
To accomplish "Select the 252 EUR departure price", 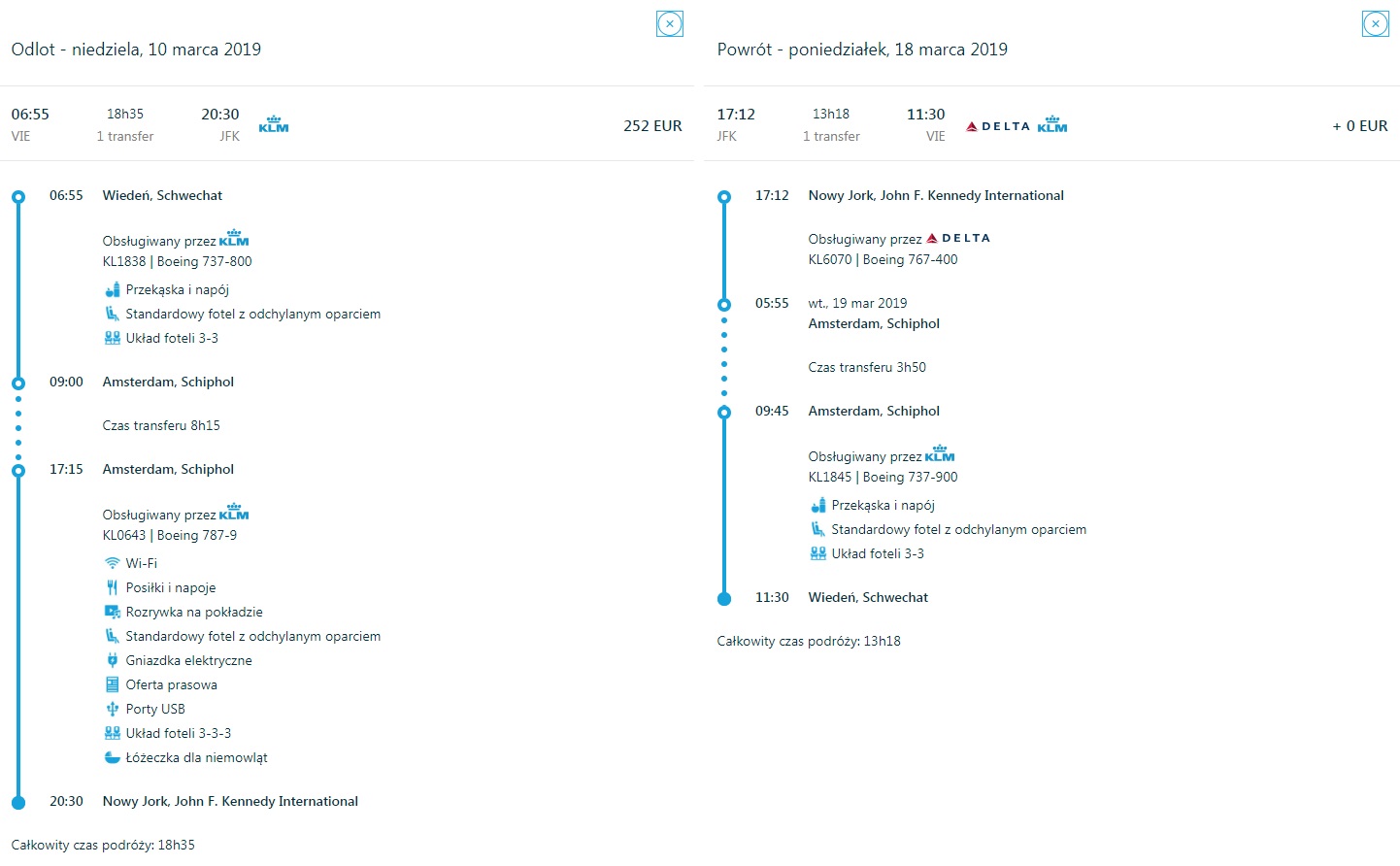I will click(652, 126).
